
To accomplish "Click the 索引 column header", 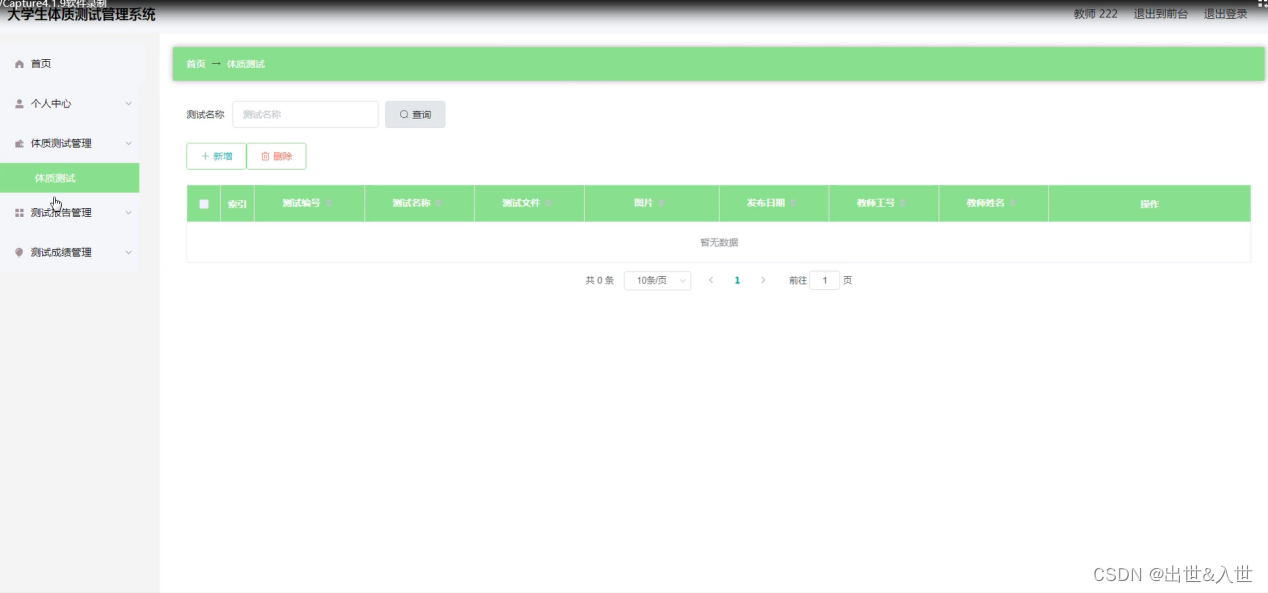I will [x=237, y=204].
